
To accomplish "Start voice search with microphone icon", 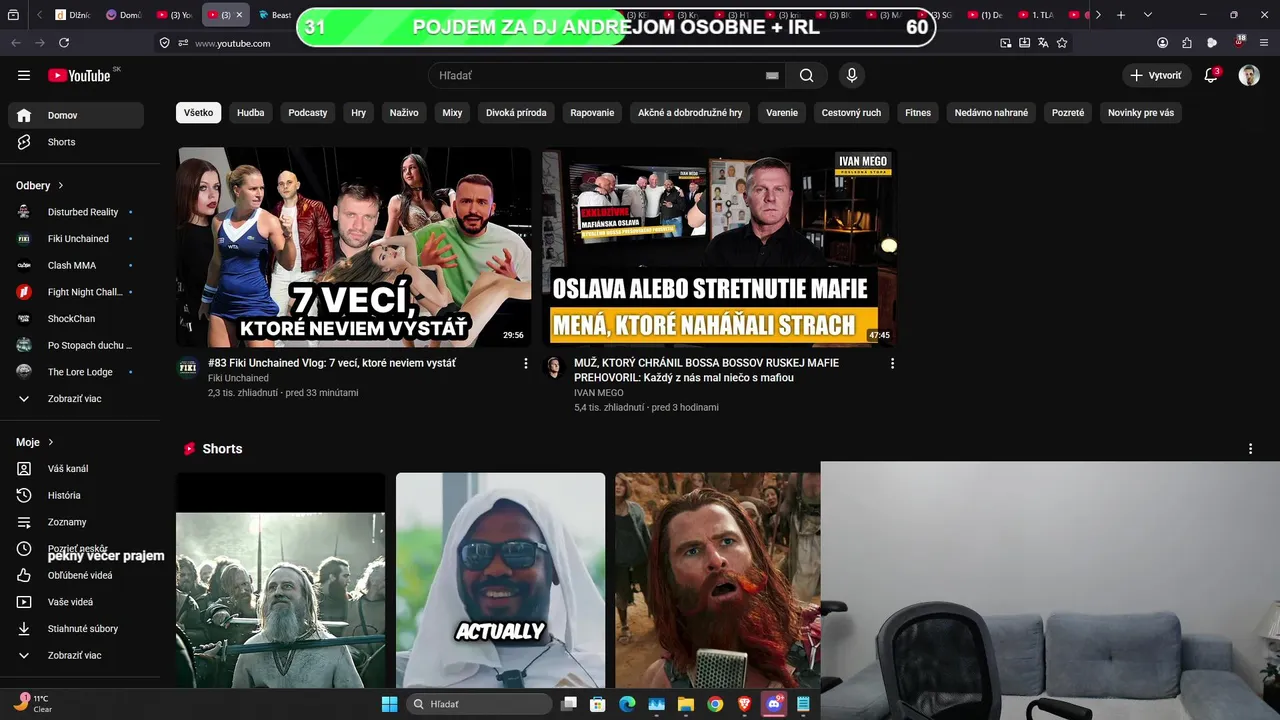I will pos(852,75).
